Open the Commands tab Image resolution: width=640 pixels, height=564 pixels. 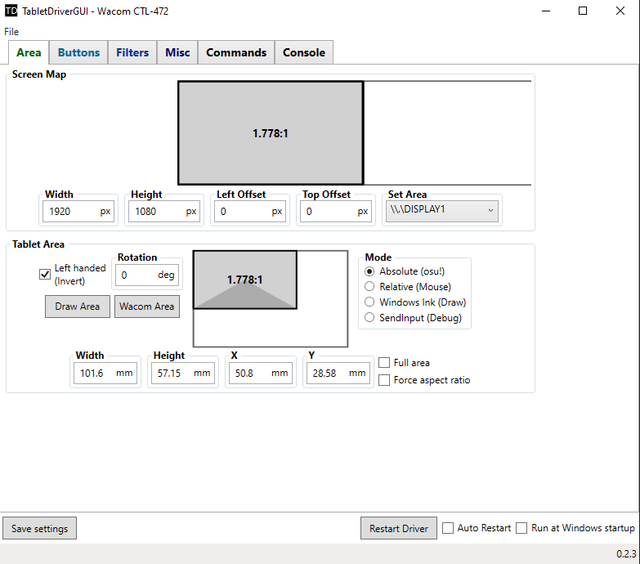click(x=236, y=53)
